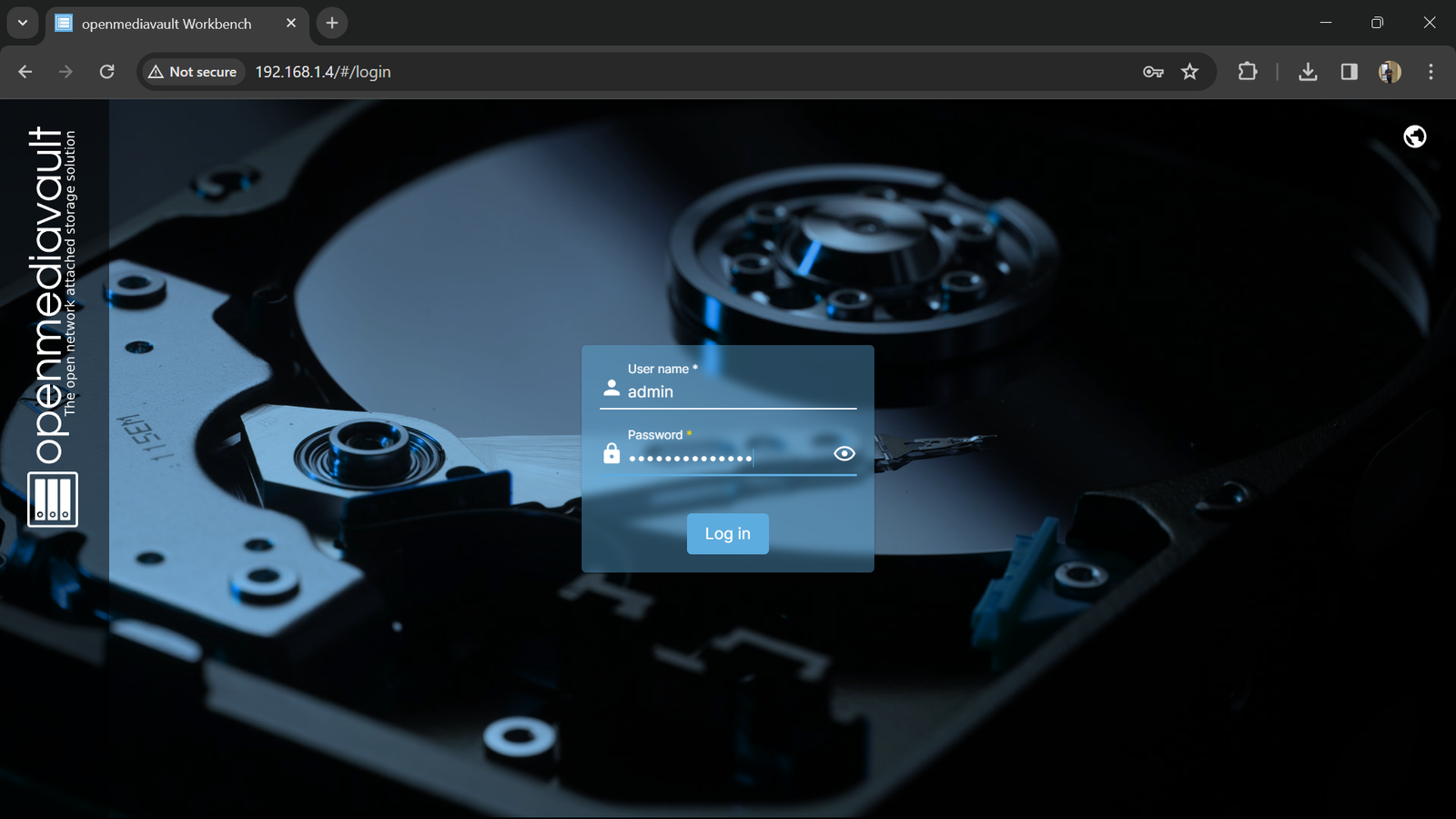This screenshot has width=1456, height=819.
Task: Open a new browser tab
Action: (332, 23)
